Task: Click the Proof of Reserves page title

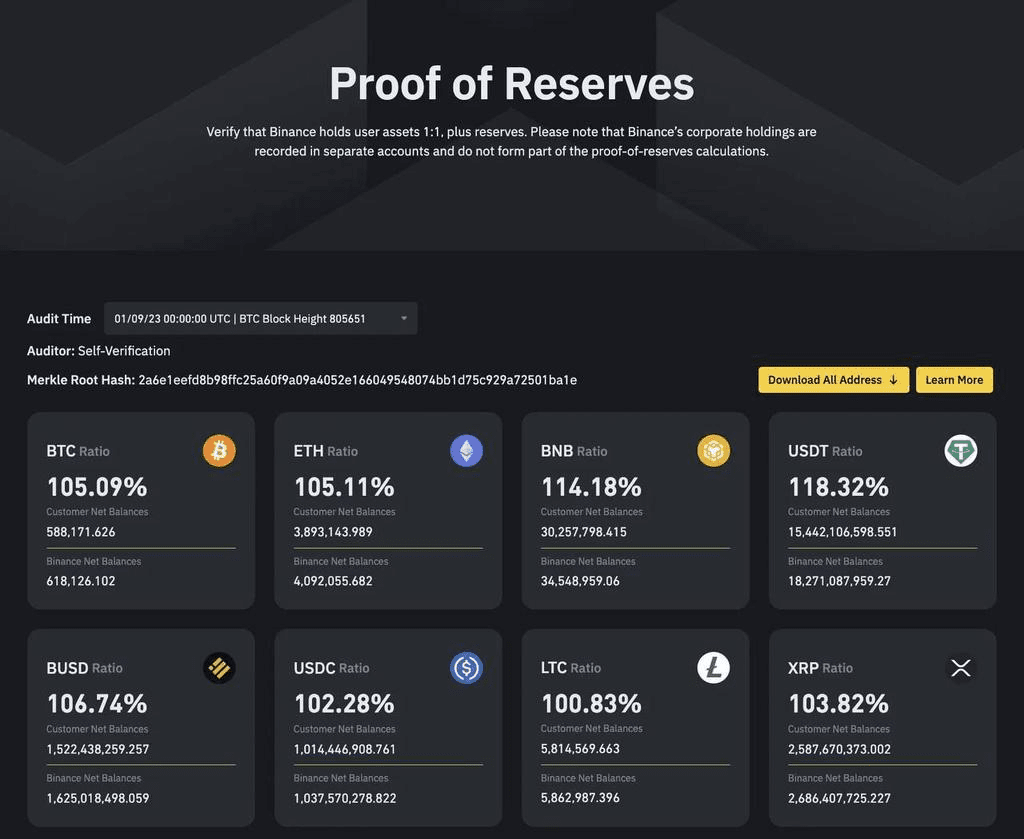Action: coord(511,84)
